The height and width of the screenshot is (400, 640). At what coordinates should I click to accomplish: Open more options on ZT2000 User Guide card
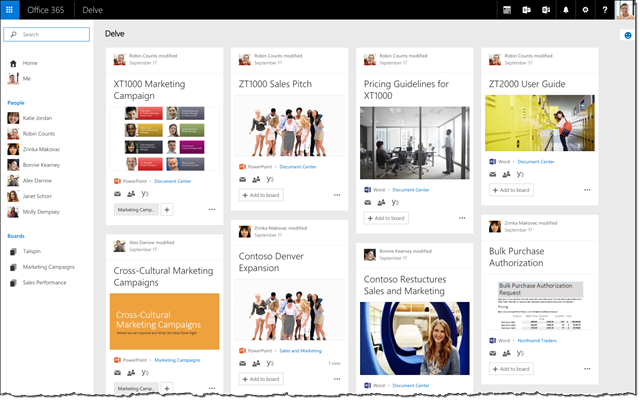tap(587, 190)
